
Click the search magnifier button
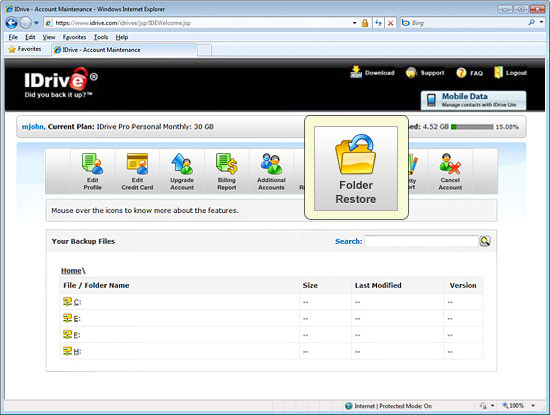click(485, 241)
